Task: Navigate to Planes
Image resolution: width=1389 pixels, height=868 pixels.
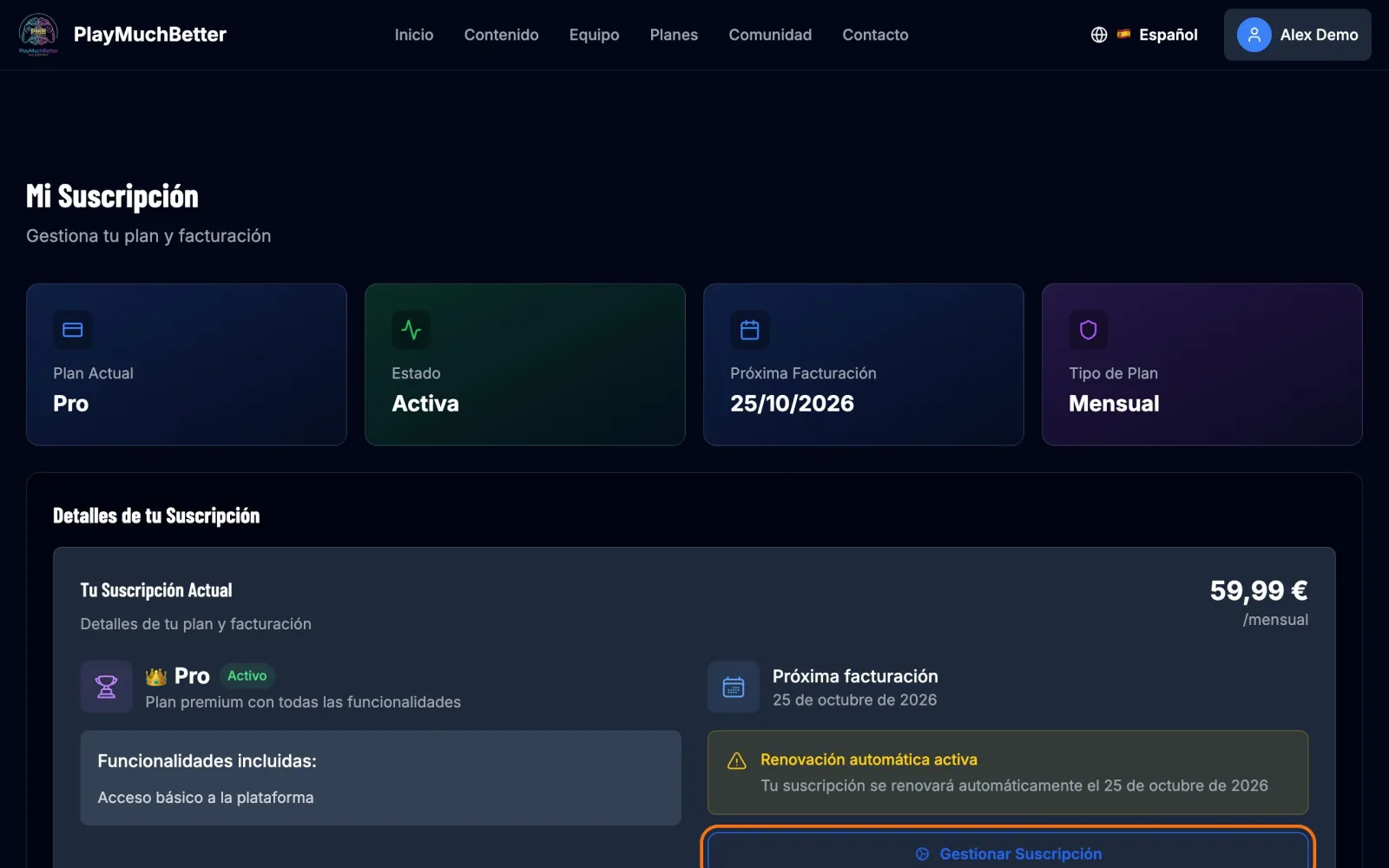Action: coord(674,35)
